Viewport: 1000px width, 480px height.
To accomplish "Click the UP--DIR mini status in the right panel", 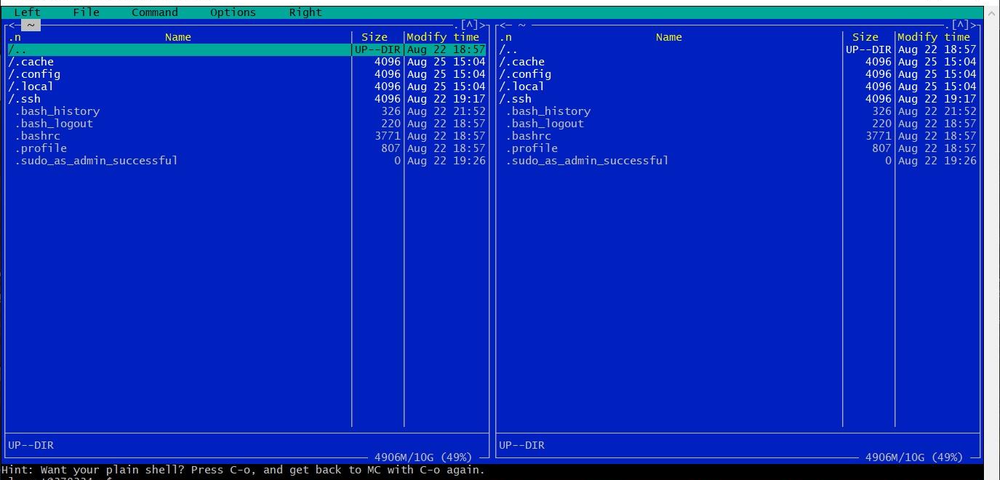I will 522,445.
